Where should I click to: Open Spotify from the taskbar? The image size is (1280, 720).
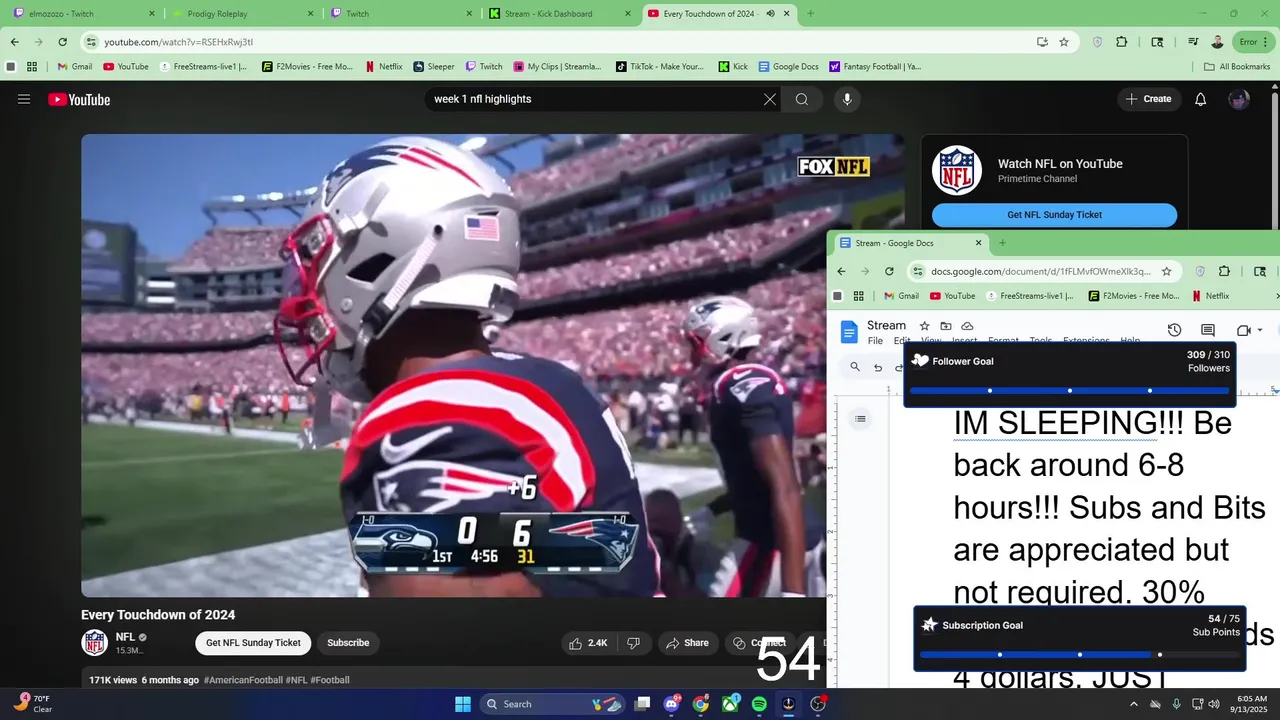pyautogui.click(x=759, y=704)
